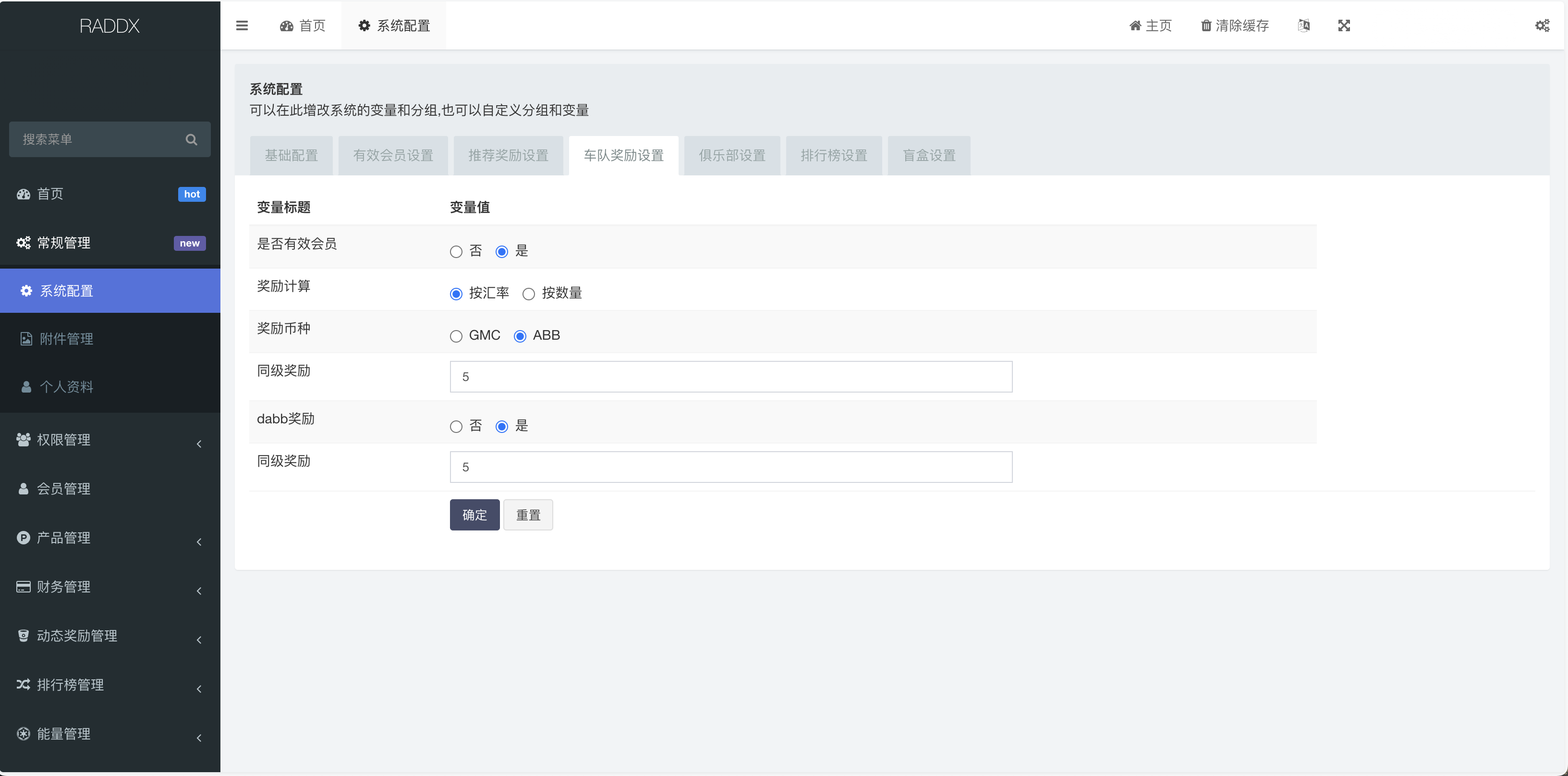Image resolution: width=1568 pixels, height=776 pixels.
Task: Clear cache using the 清除缓存 trash icon
Action: [1234, 25]
